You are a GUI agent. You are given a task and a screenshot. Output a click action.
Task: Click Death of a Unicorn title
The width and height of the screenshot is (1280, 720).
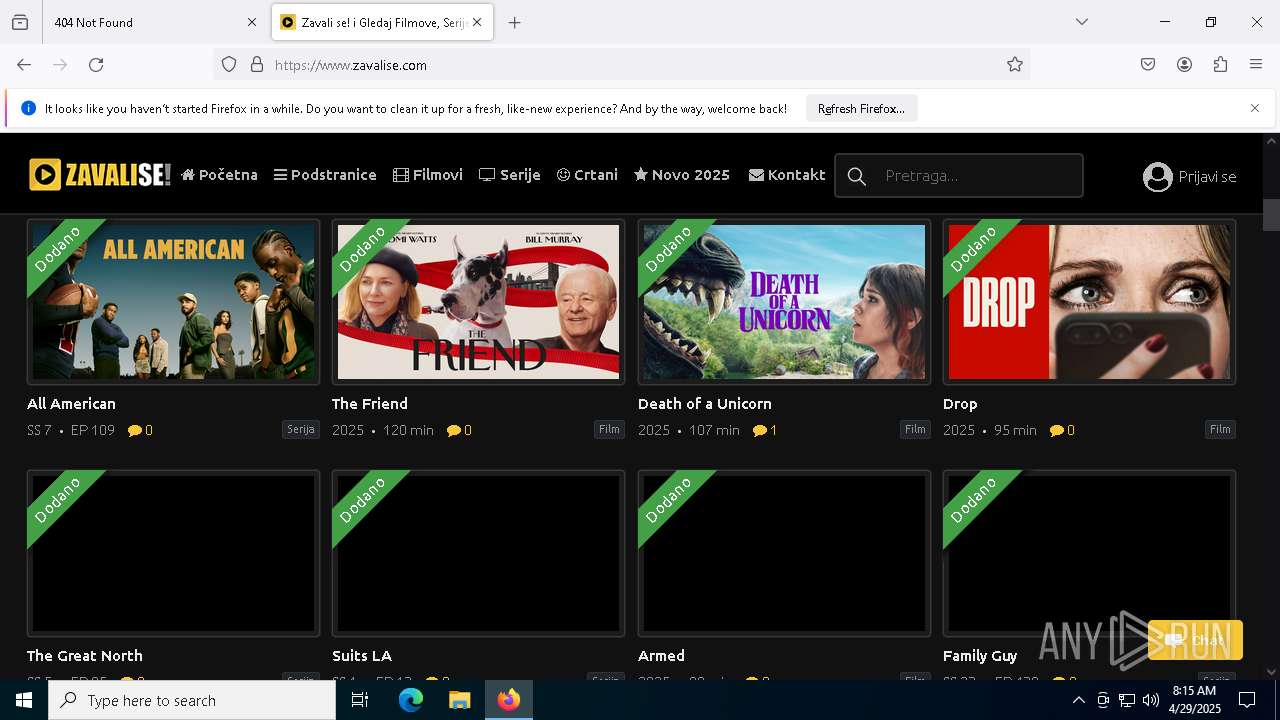[x=705, y=404]
